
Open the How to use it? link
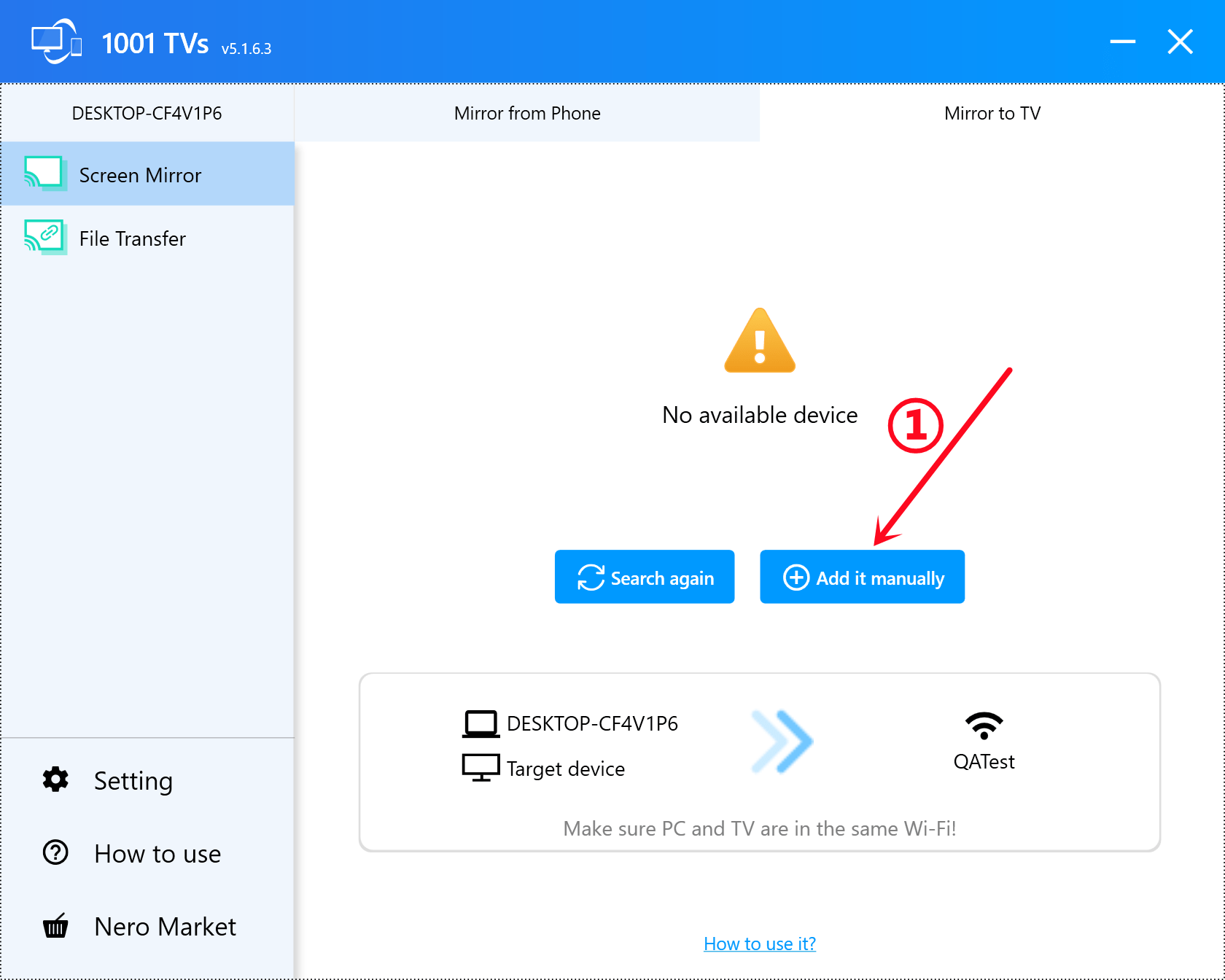(759, 944)
